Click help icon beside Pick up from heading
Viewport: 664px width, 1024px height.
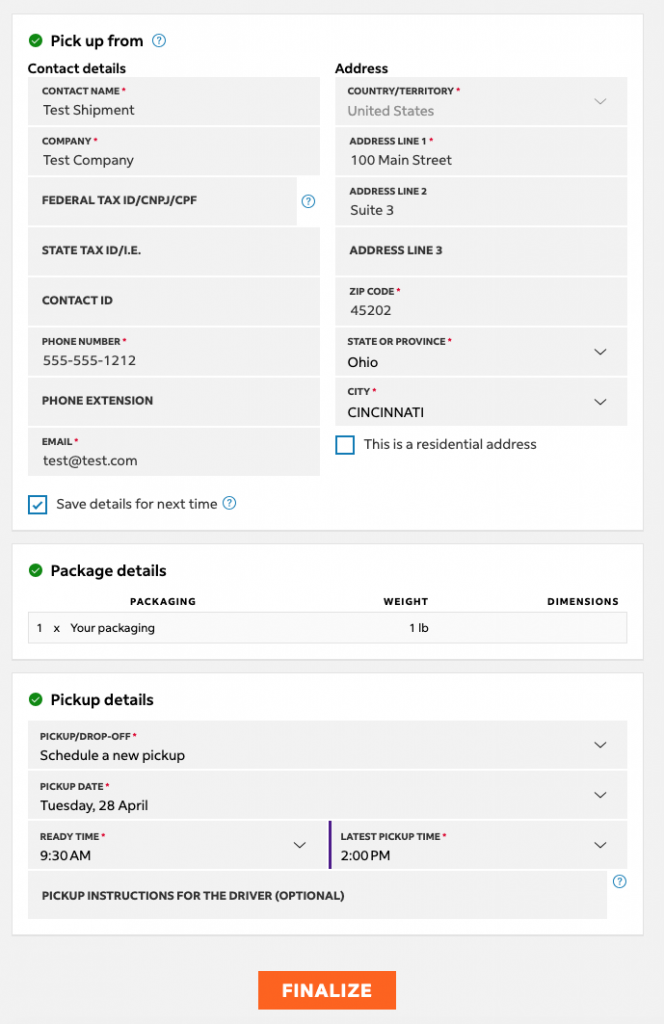pos(159,41)
